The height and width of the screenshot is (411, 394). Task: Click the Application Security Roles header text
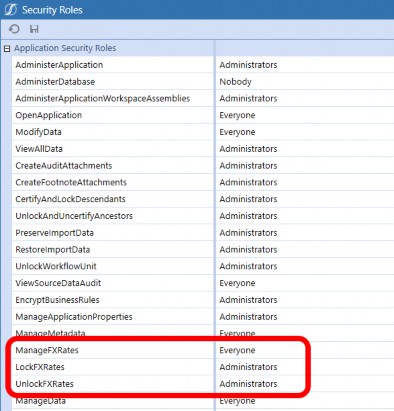point(65,48)
